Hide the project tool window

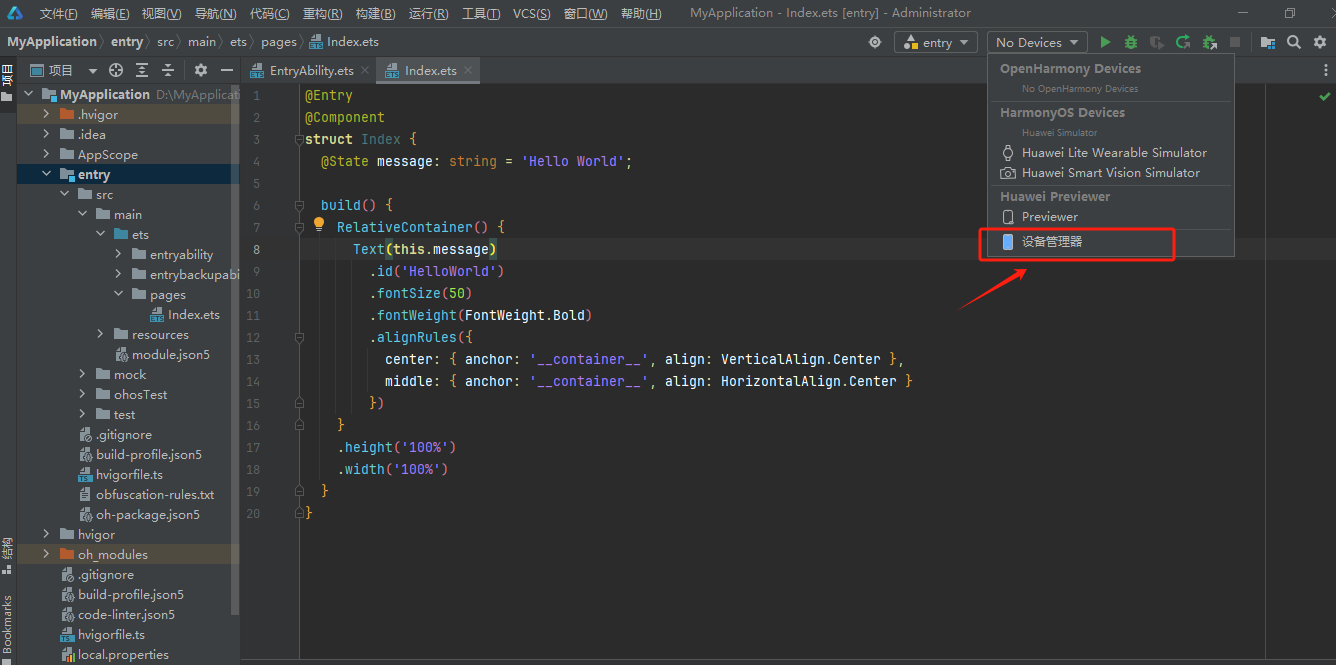click(x=227, y=70)
